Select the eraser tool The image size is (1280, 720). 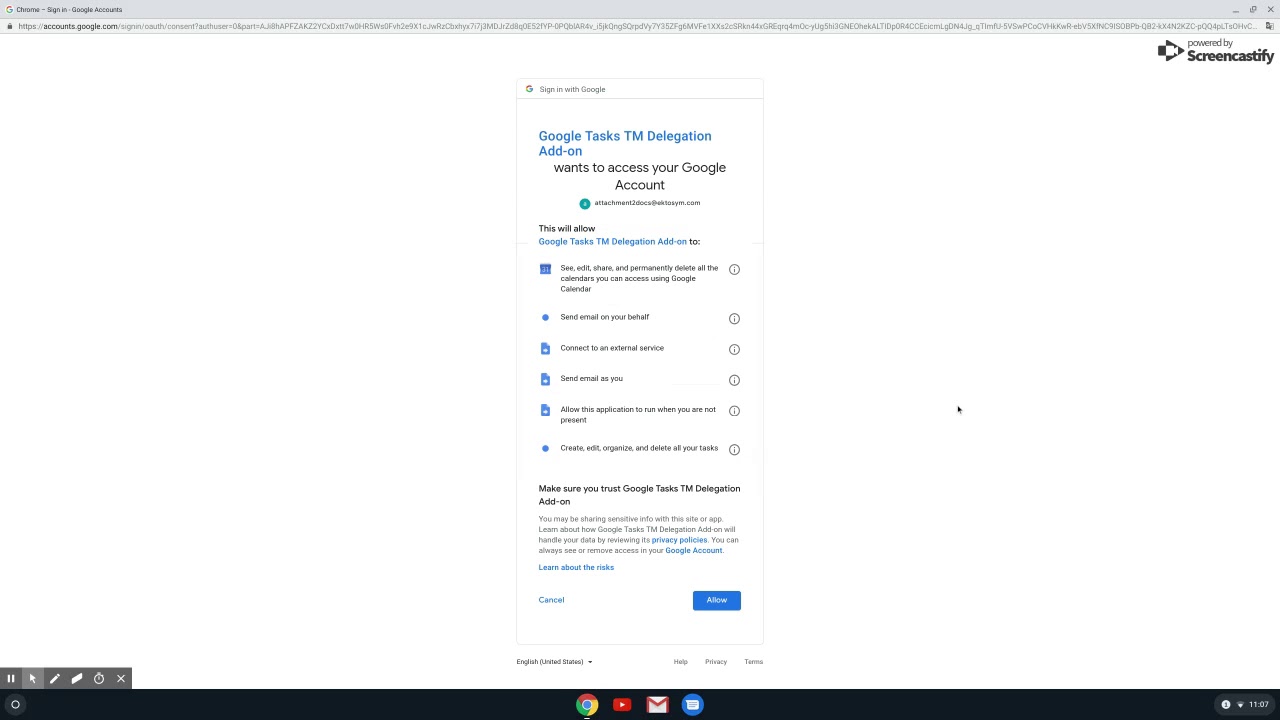[77, 679]
